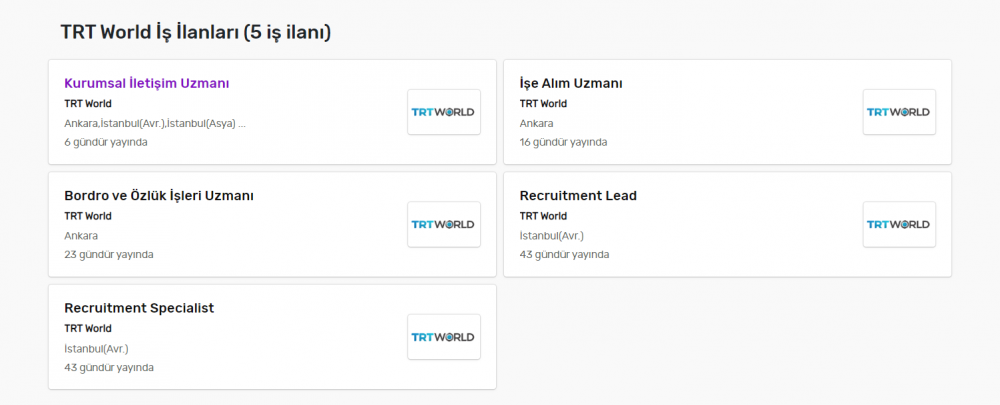Click TRT World company name under Recruitment Specialist
This screenshot has width=1000, height=405.
(x=88, y=328)
